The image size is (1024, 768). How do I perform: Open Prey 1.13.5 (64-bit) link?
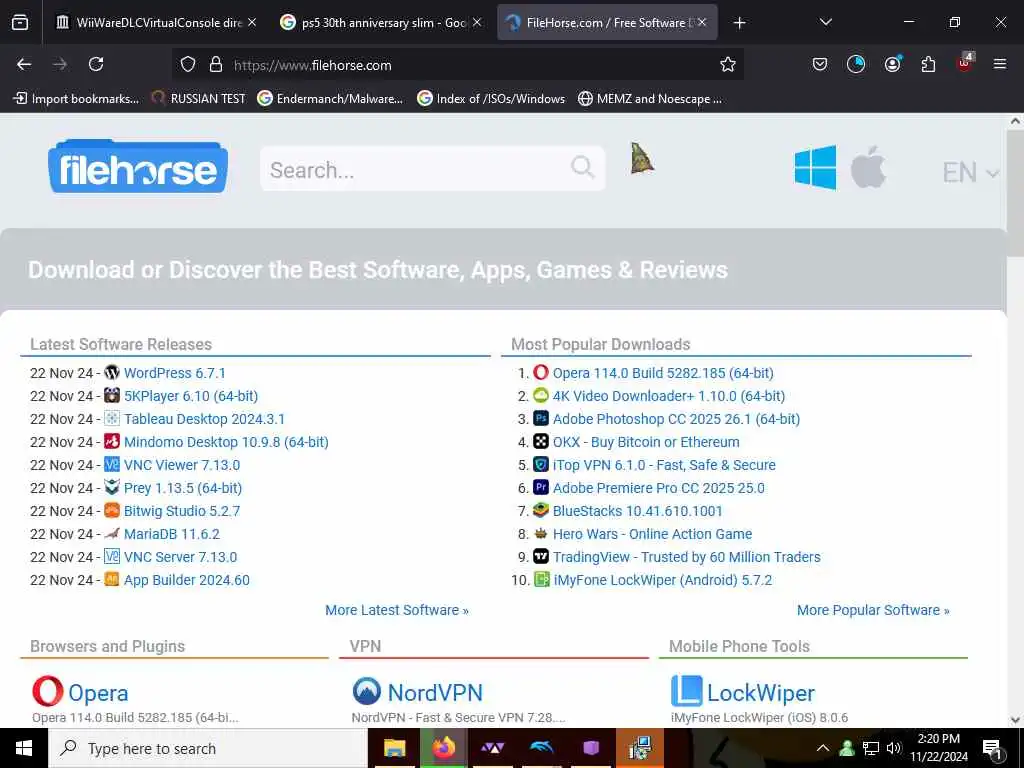183,488
